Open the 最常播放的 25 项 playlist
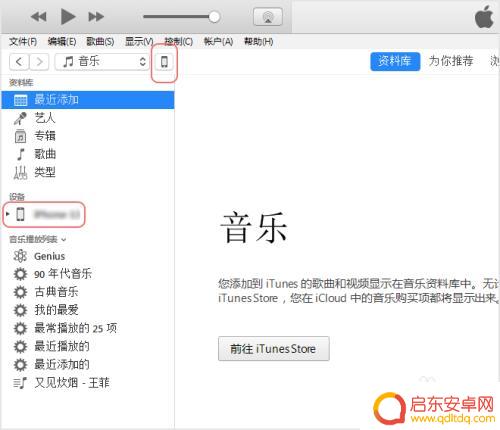 click(76, 328)
